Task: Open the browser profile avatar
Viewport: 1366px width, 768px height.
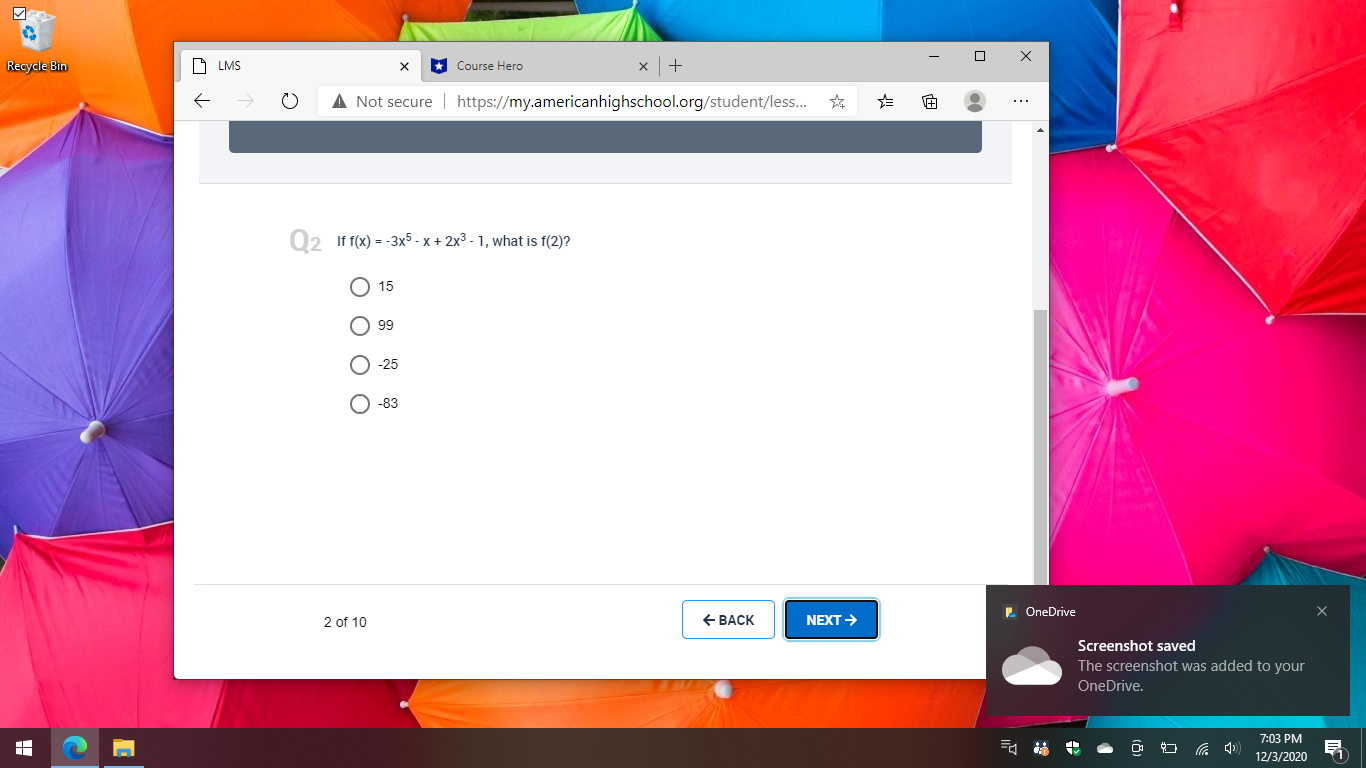Action: pyautogui.click(x=974, y=101)
